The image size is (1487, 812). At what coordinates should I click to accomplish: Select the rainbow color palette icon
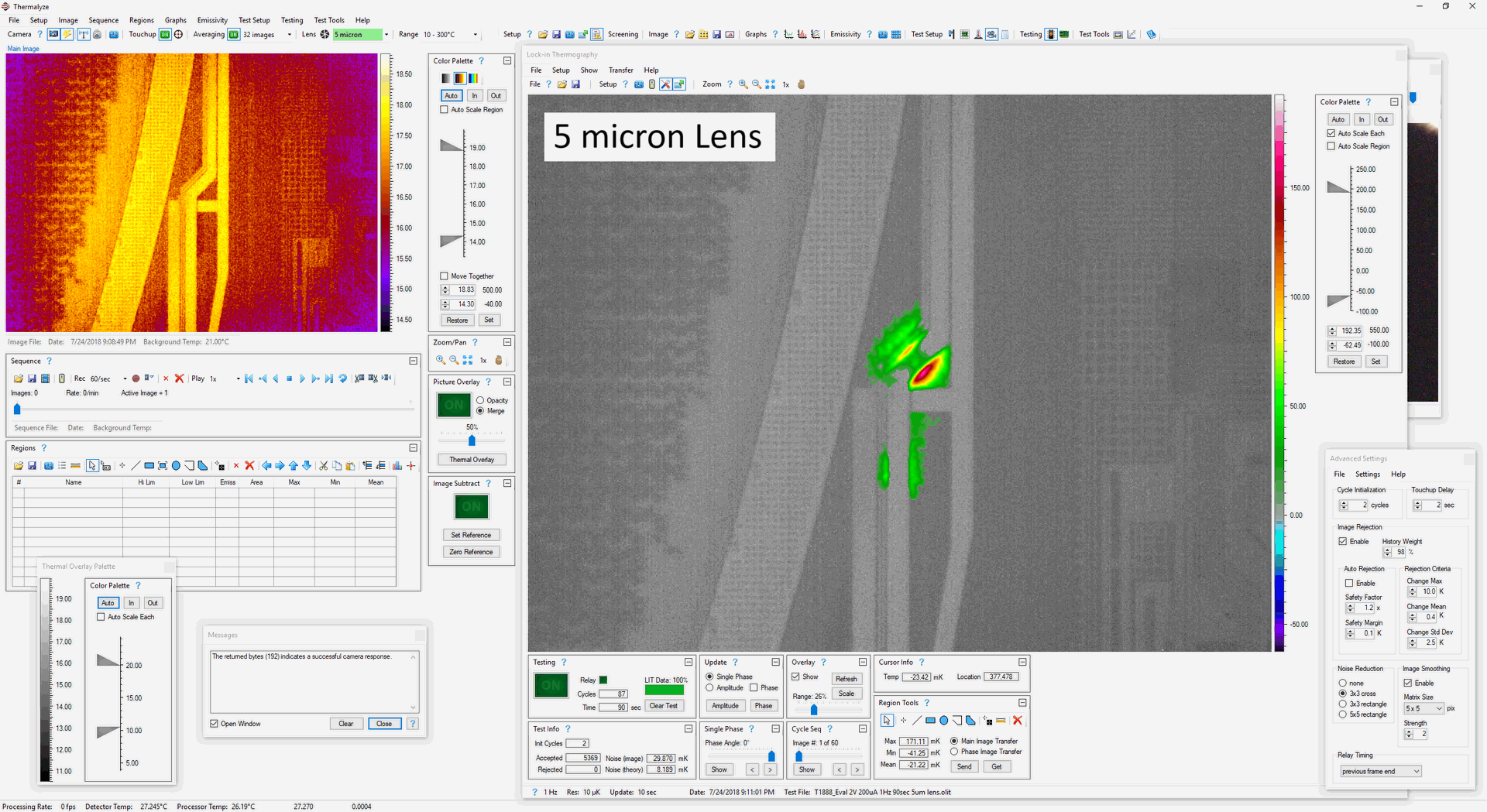point(473,78)
